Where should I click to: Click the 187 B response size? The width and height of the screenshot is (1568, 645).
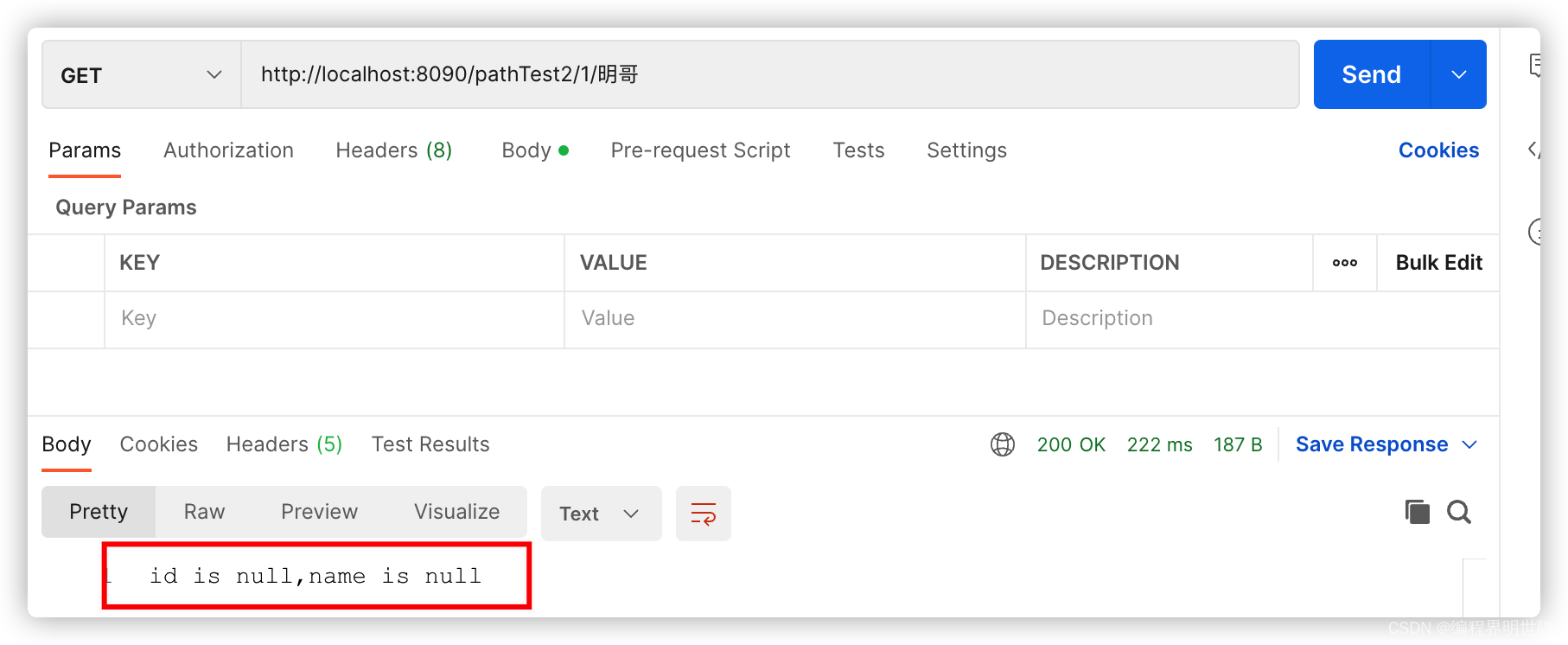click(1238, 444)
